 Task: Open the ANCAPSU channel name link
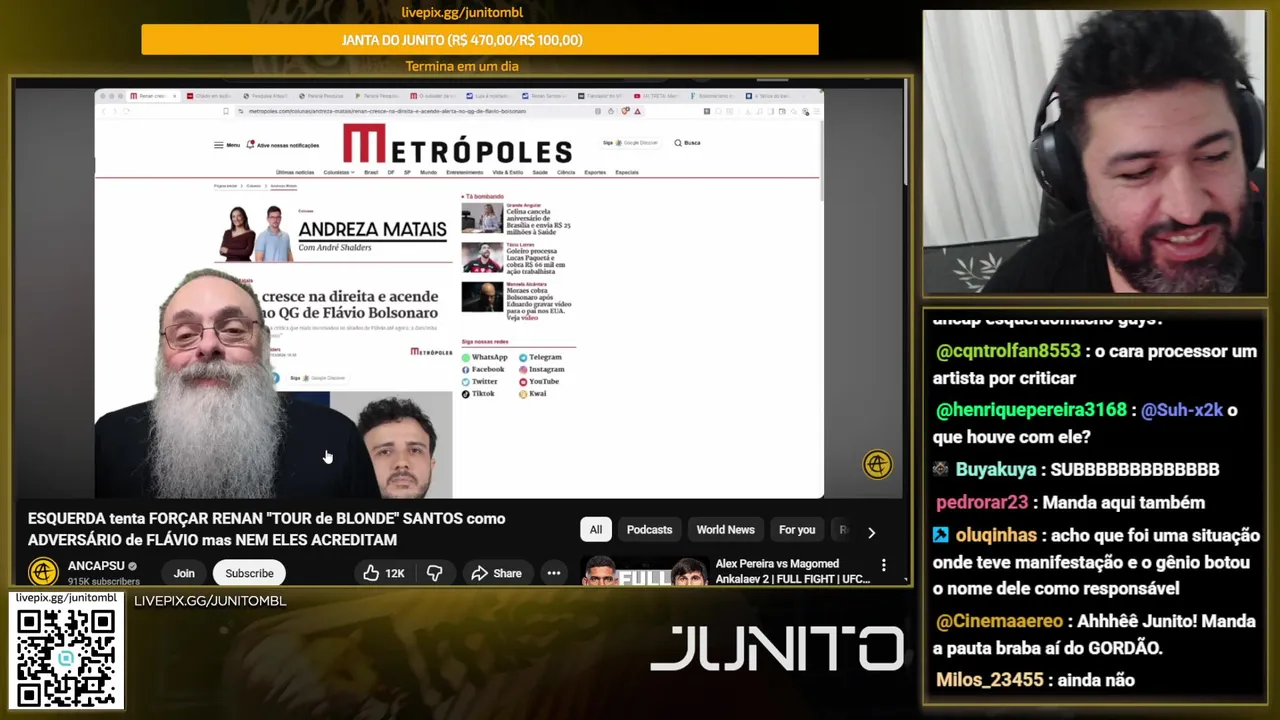(x=96, y=566)
